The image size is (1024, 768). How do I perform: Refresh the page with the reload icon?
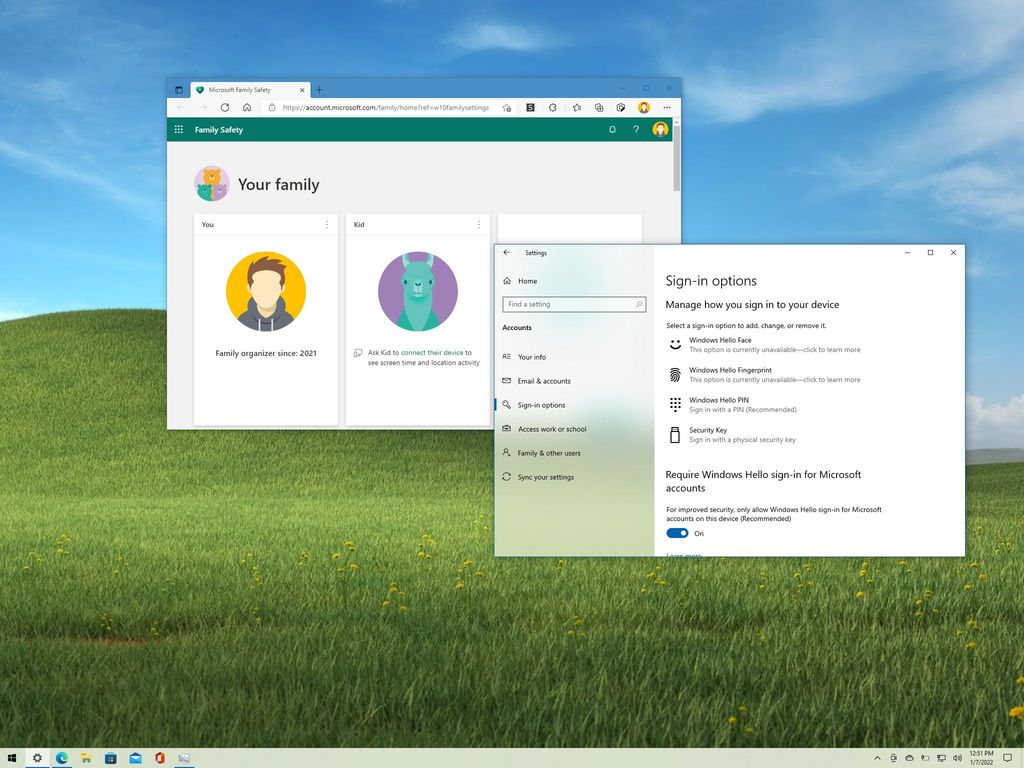click(x=224, y=107)
